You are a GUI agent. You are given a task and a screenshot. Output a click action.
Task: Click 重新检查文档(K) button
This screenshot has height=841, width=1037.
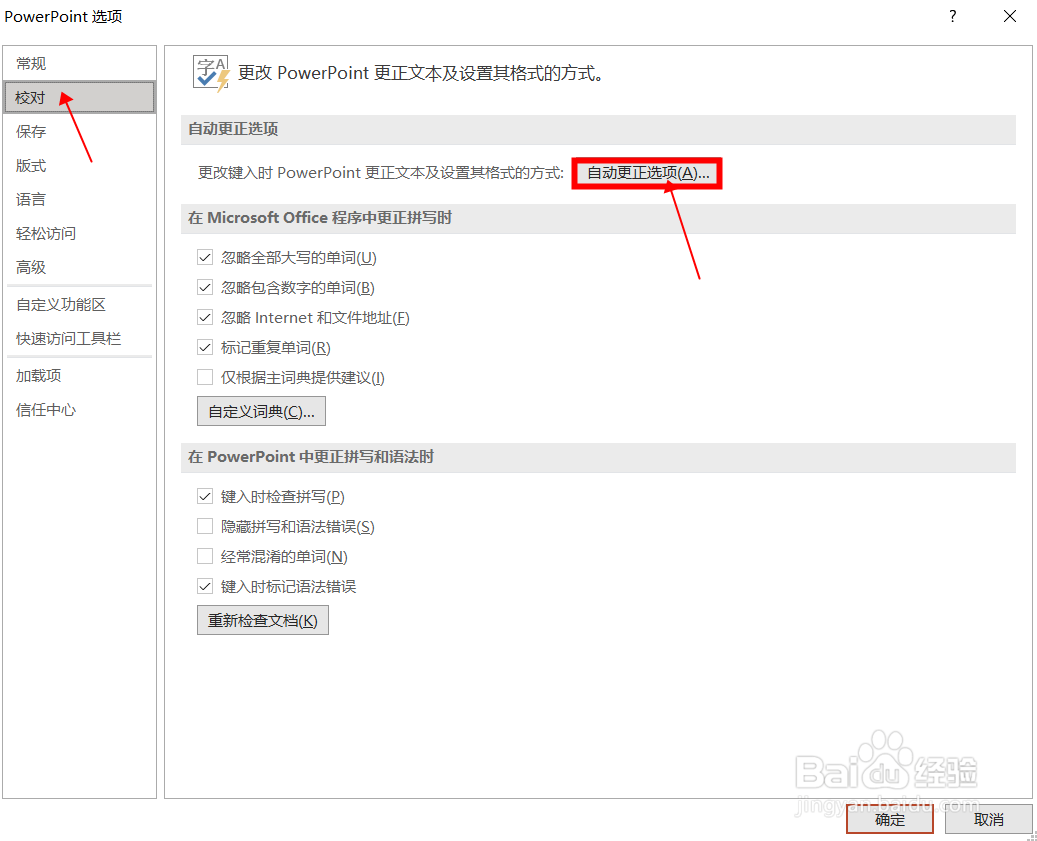tap(263, 621)
